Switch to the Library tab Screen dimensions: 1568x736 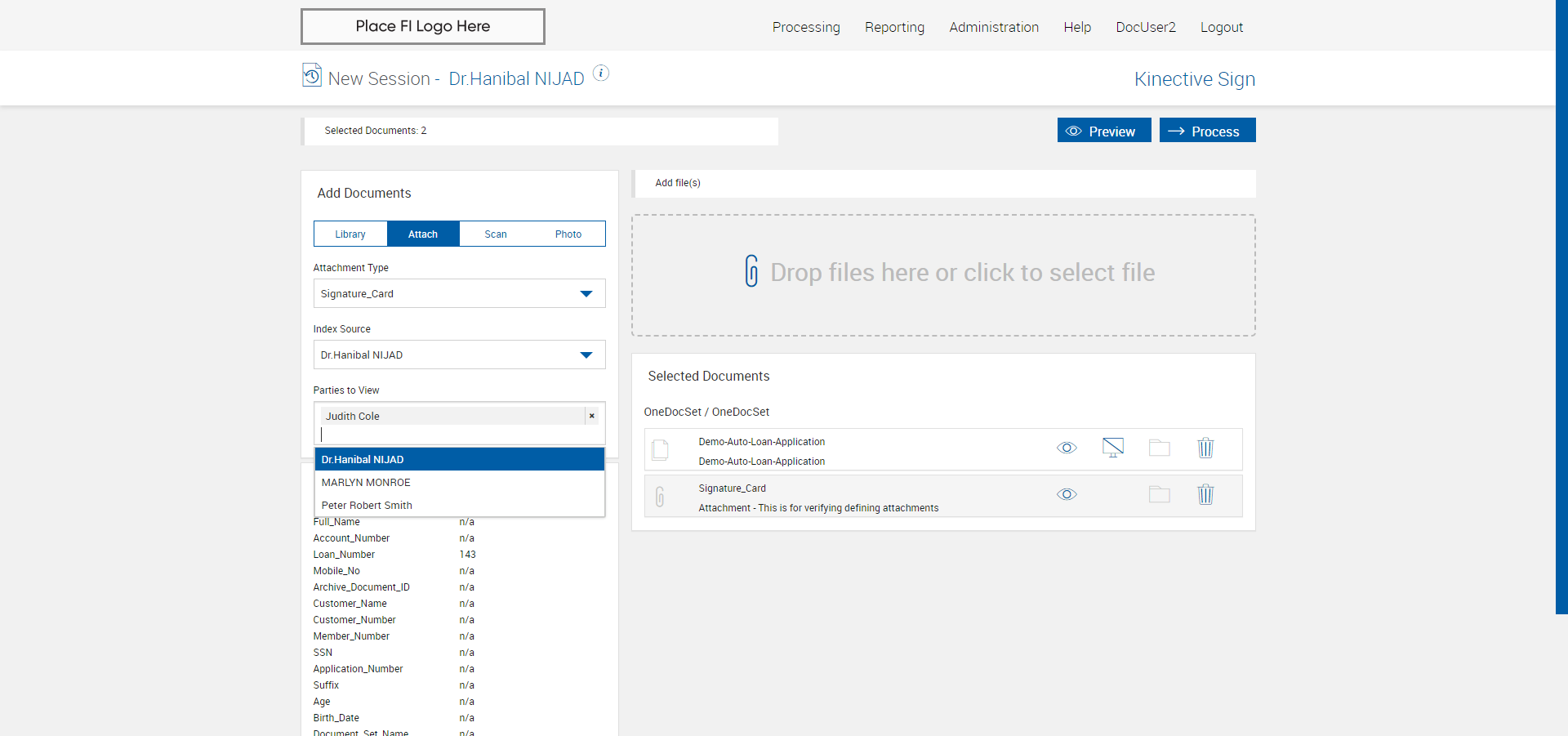pyautogui.click(x=350, y=234)
